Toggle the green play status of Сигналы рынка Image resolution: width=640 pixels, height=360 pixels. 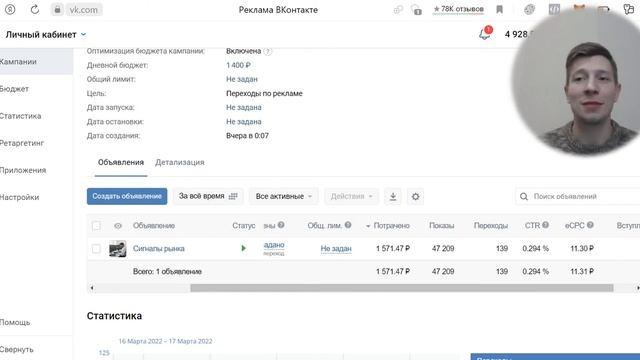click(x=244, y=248)
